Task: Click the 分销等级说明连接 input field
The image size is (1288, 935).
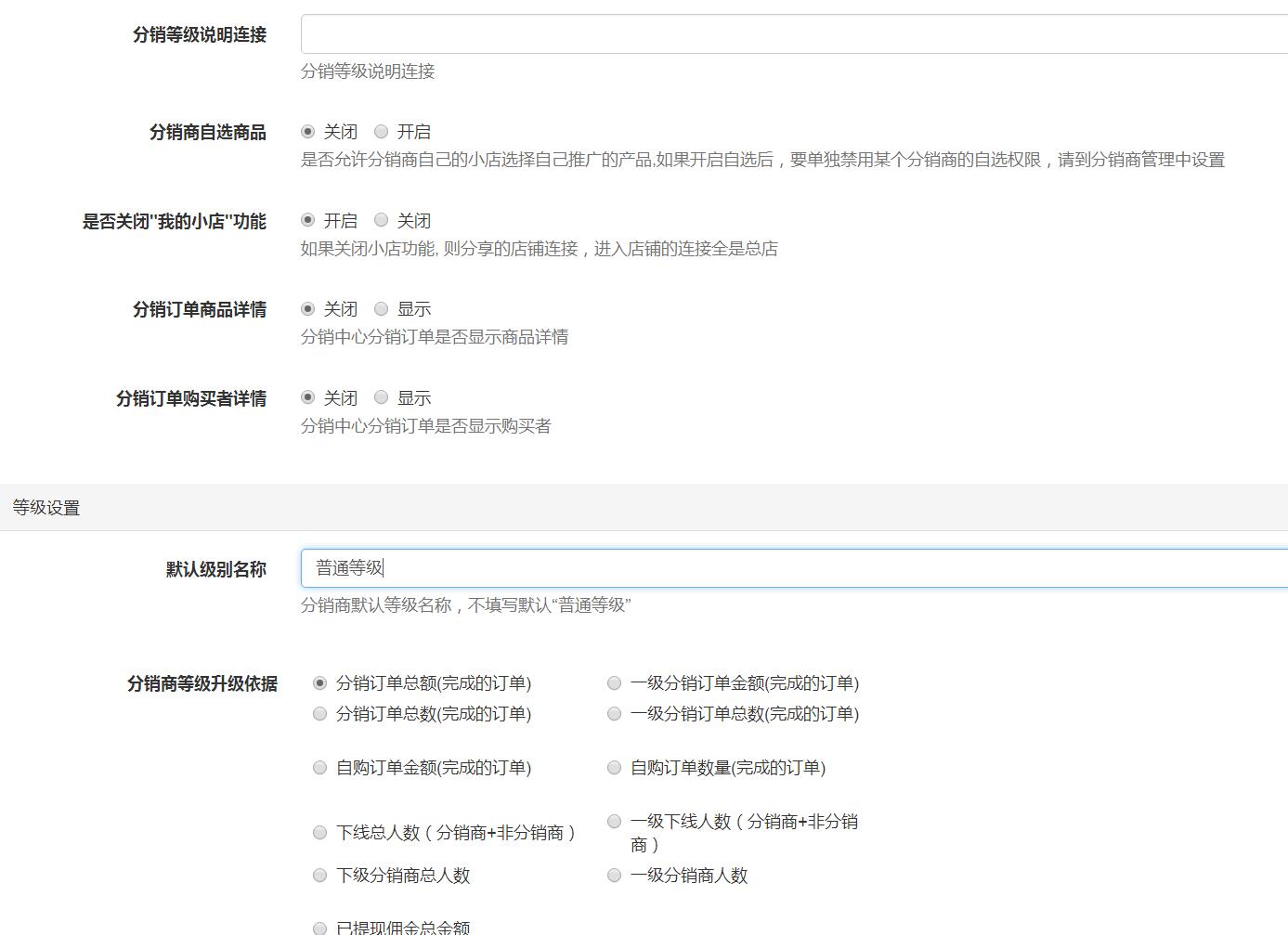Action: click(650, 32)
